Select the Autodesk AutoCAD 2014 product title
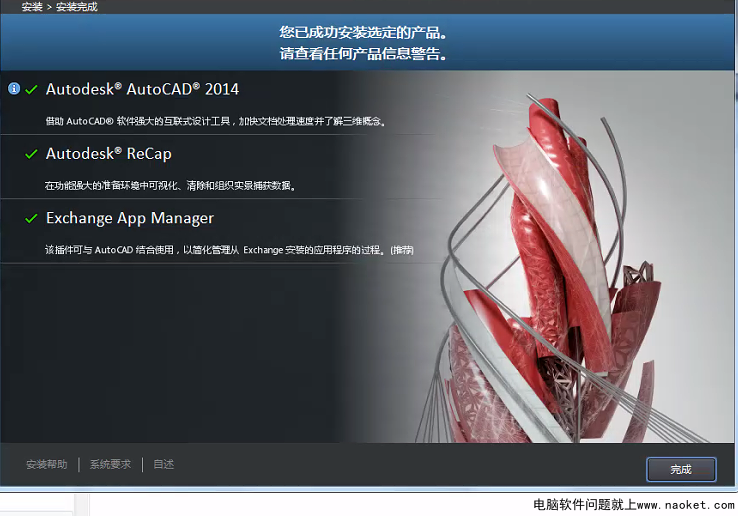The image size is (738, 516). (x=143, y=89)
